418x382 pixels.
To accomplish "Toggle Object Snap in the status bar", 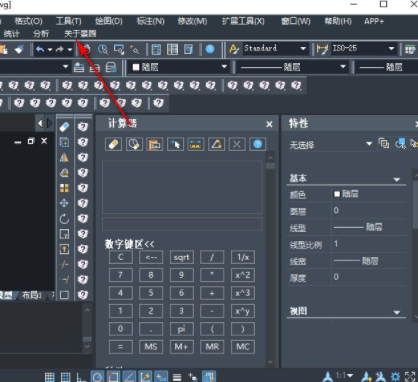I will [113, 377].
